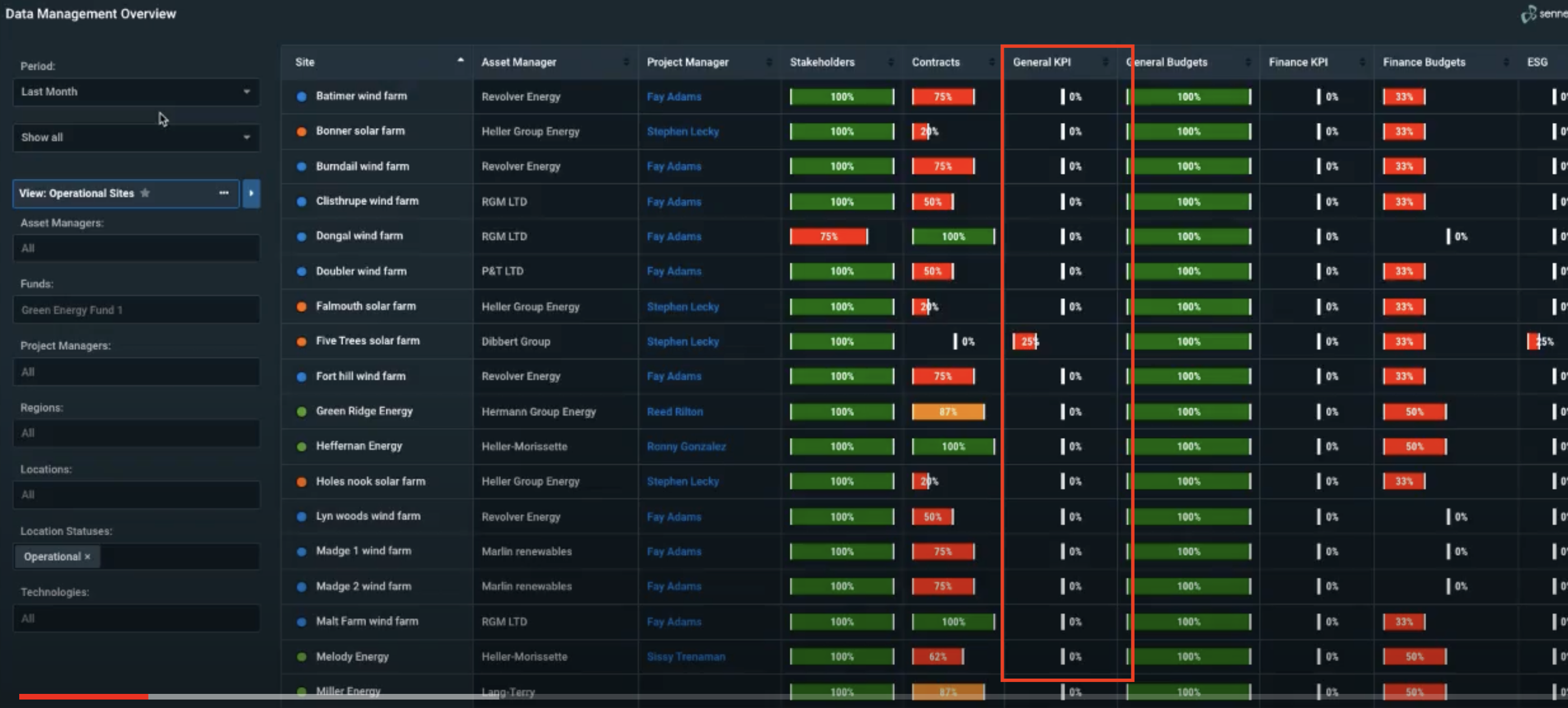This screenshot has width=1568, height=708.
Task: Click the Finance Budgets column header
Action: (1423, 62)
